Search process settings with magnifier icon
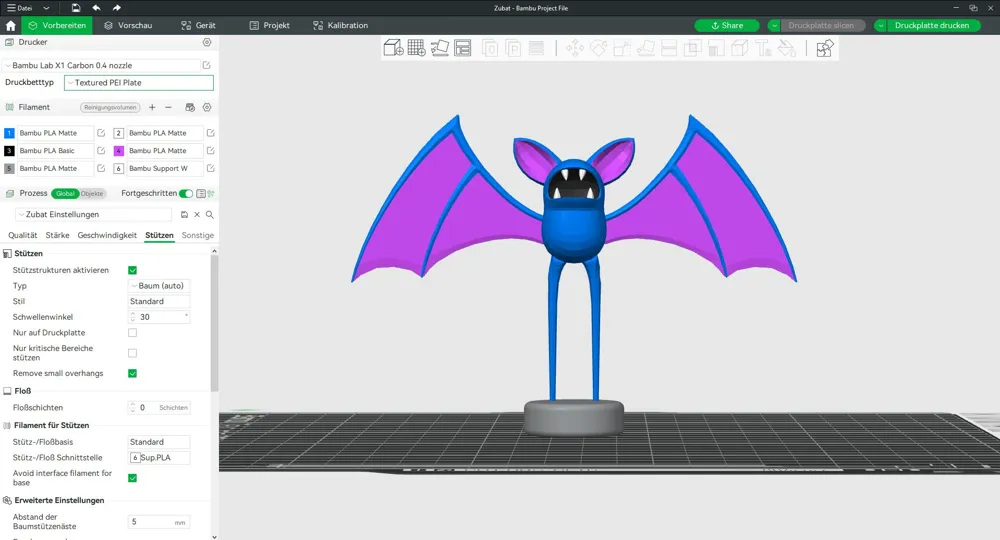The width and height of the screenshot is (1000, 540). point(210,214)
